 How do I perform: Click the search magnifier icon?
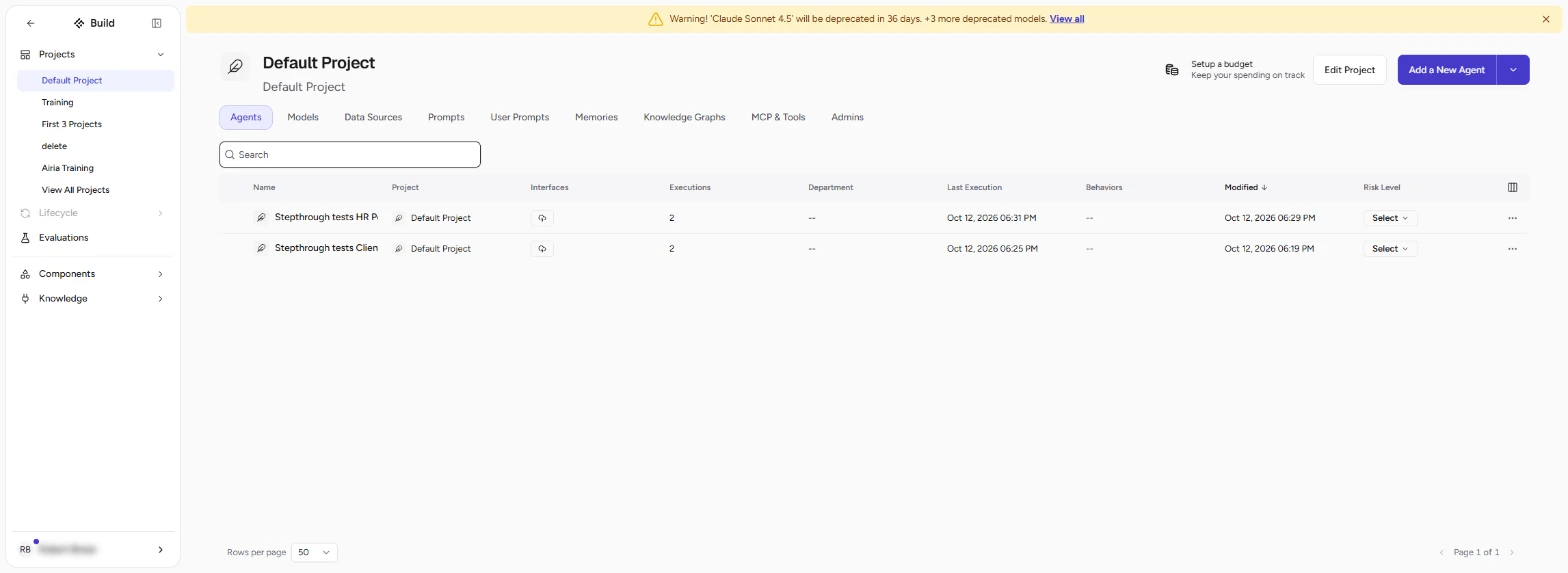tap(230, 155)
